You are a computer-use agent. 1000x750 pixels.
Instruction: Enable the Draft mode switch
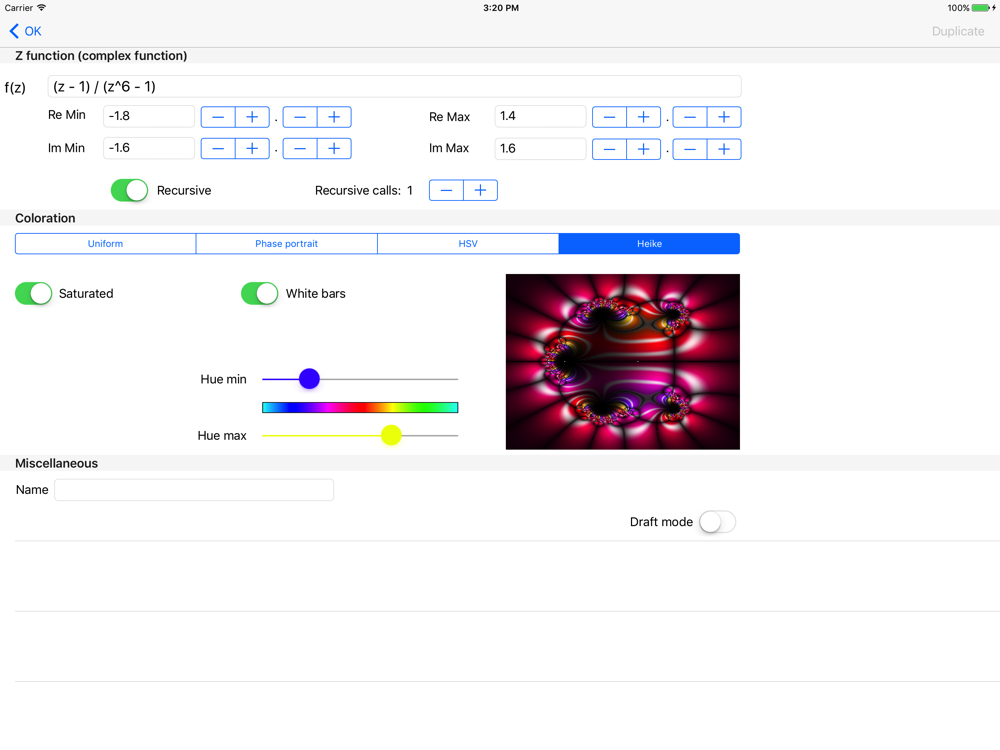click(x=717, y=522)
